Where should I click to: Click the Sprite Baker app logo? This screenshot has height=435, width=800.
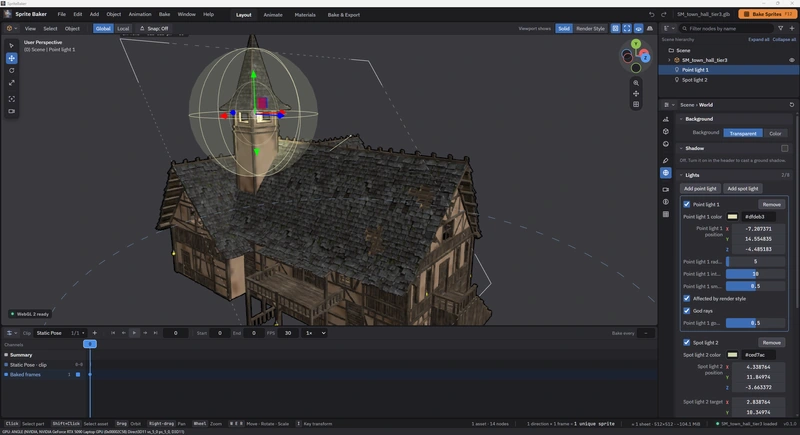pyautogui.click(x=8, y=14)
